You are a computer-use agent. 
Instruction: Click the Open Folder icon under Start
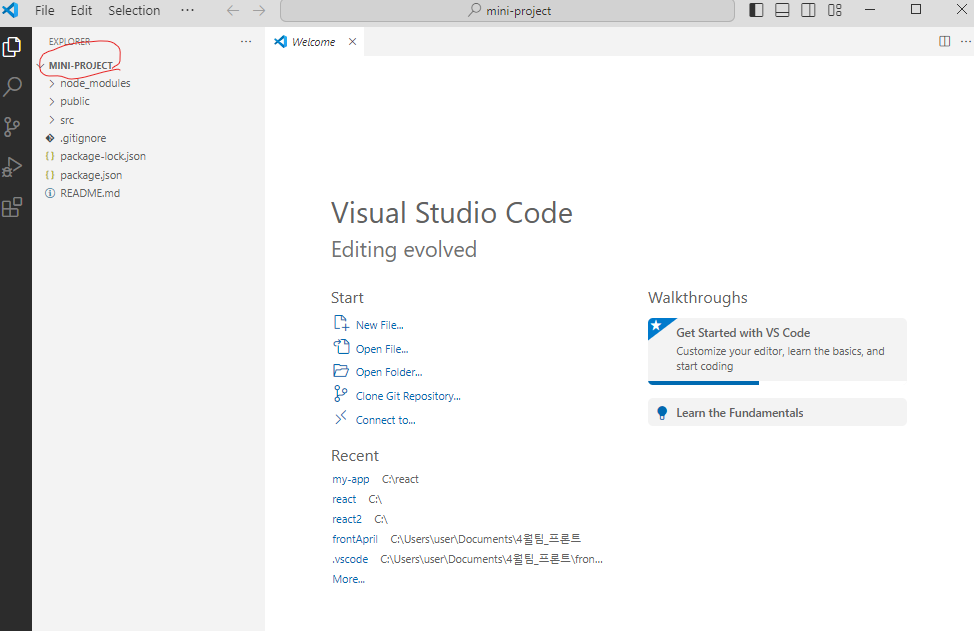click(x=341, y=371)
